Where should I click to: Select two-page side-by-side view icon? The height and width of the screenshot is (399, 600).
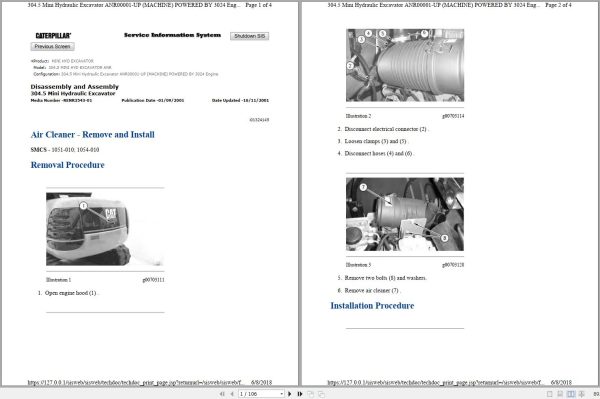pos(571,394)
